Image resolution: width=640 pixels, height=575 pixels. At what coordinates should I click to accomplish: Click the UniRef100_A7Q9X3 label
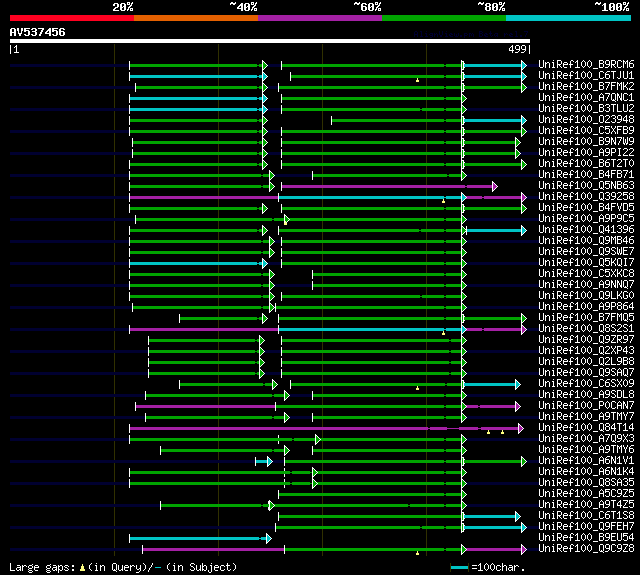click(x=586, y=439)
